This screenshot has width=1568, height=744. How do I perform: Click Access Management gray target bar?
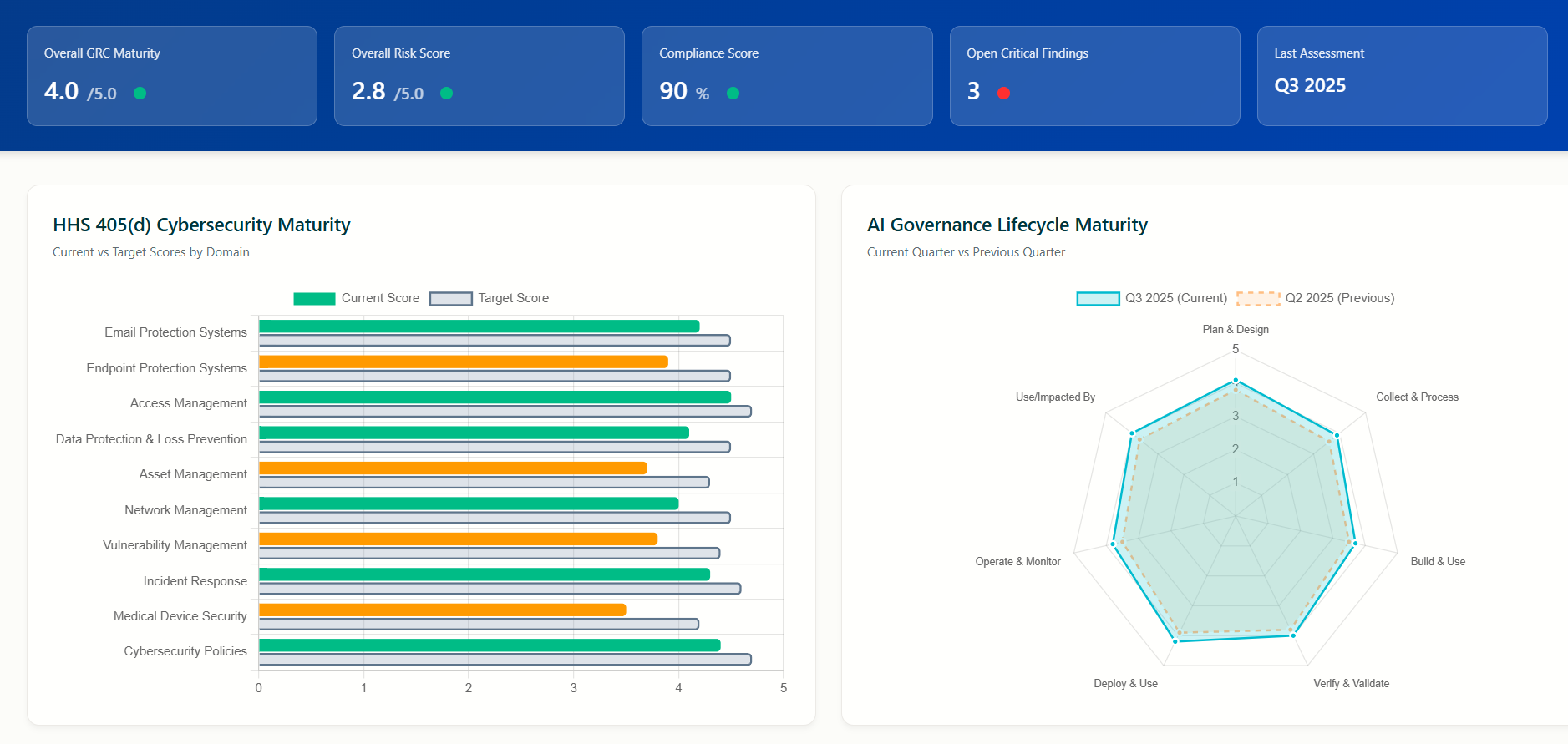coord(505,411)
